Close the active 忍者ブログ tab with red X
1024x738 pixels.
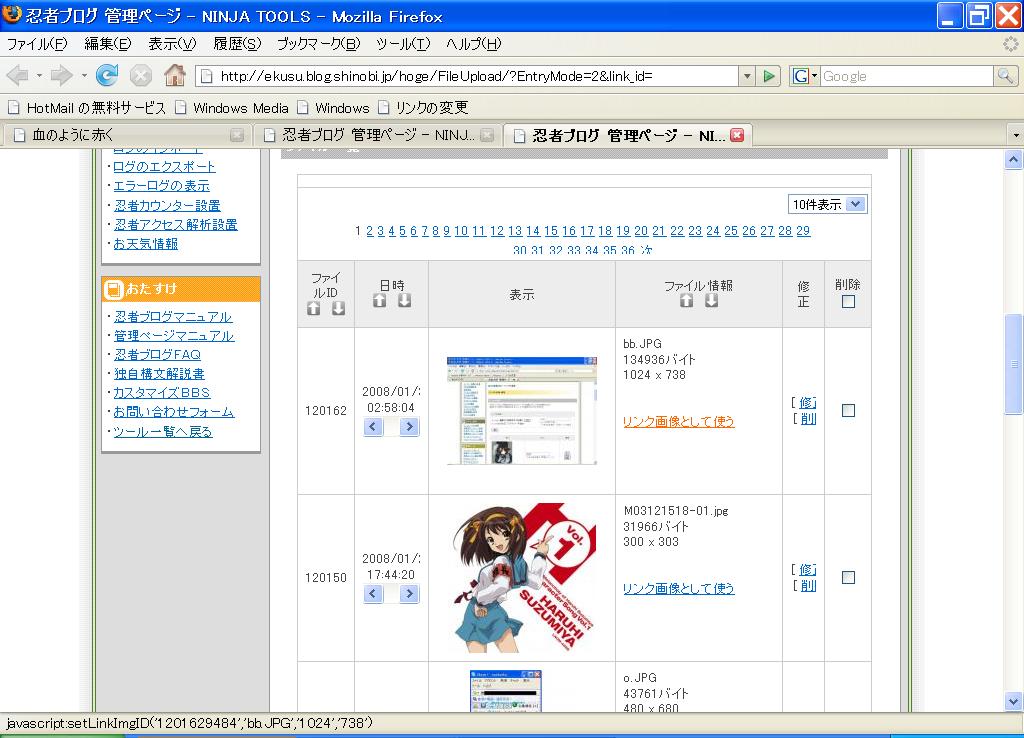(737, 135)
